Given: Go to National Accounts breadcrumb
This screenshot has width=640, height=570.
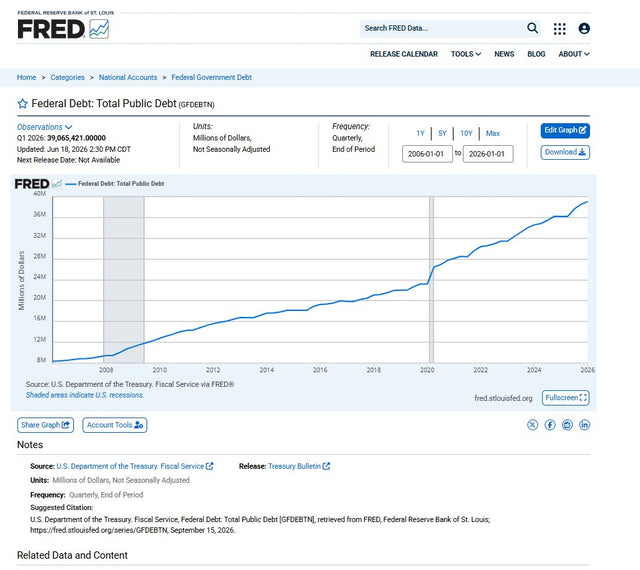Looking at the screenshot, I should click(128, 77).
